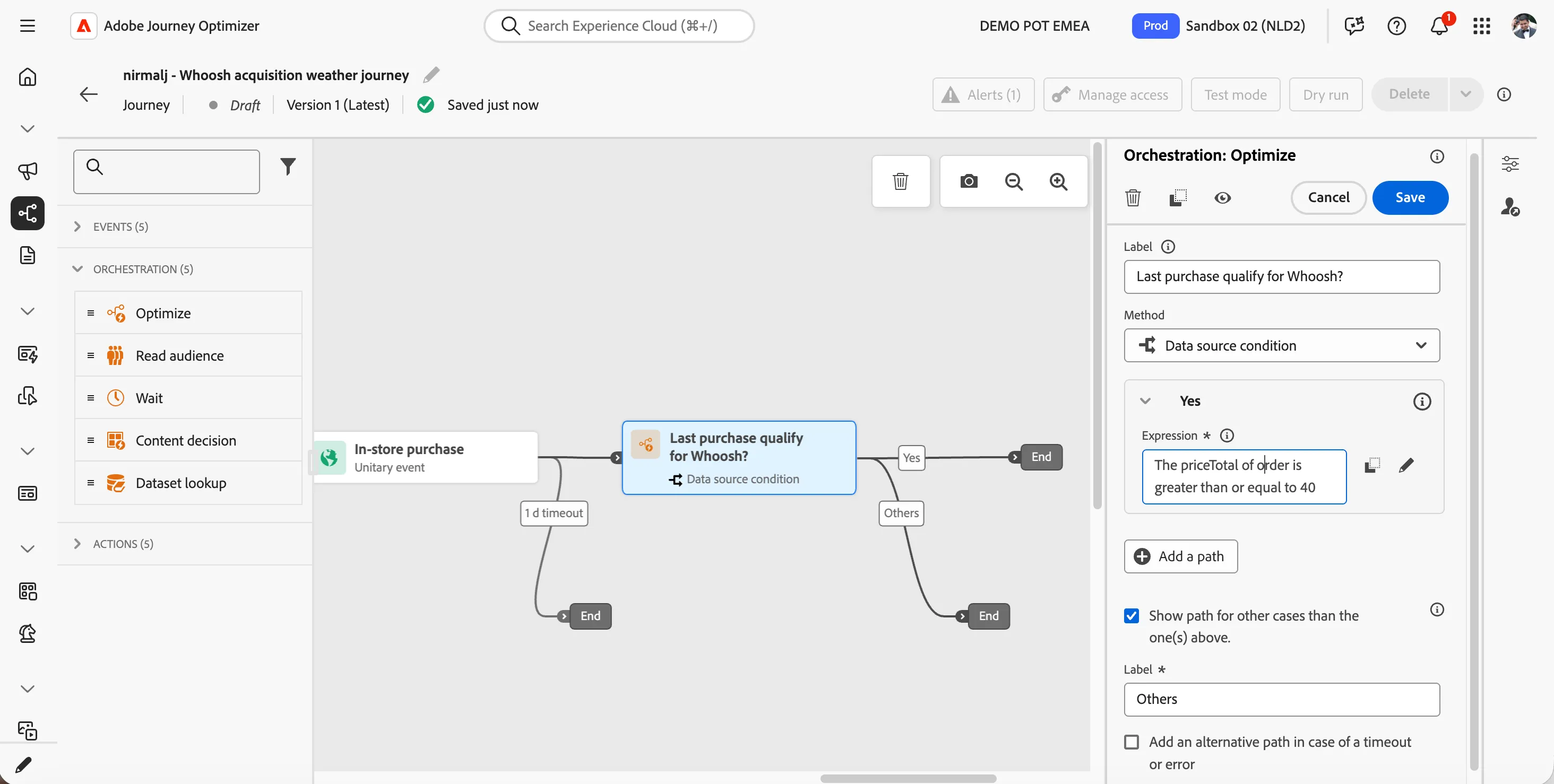Select the Journeys sidebar icon
This screenshot has height=784, width=1554.
coord(27,213)
